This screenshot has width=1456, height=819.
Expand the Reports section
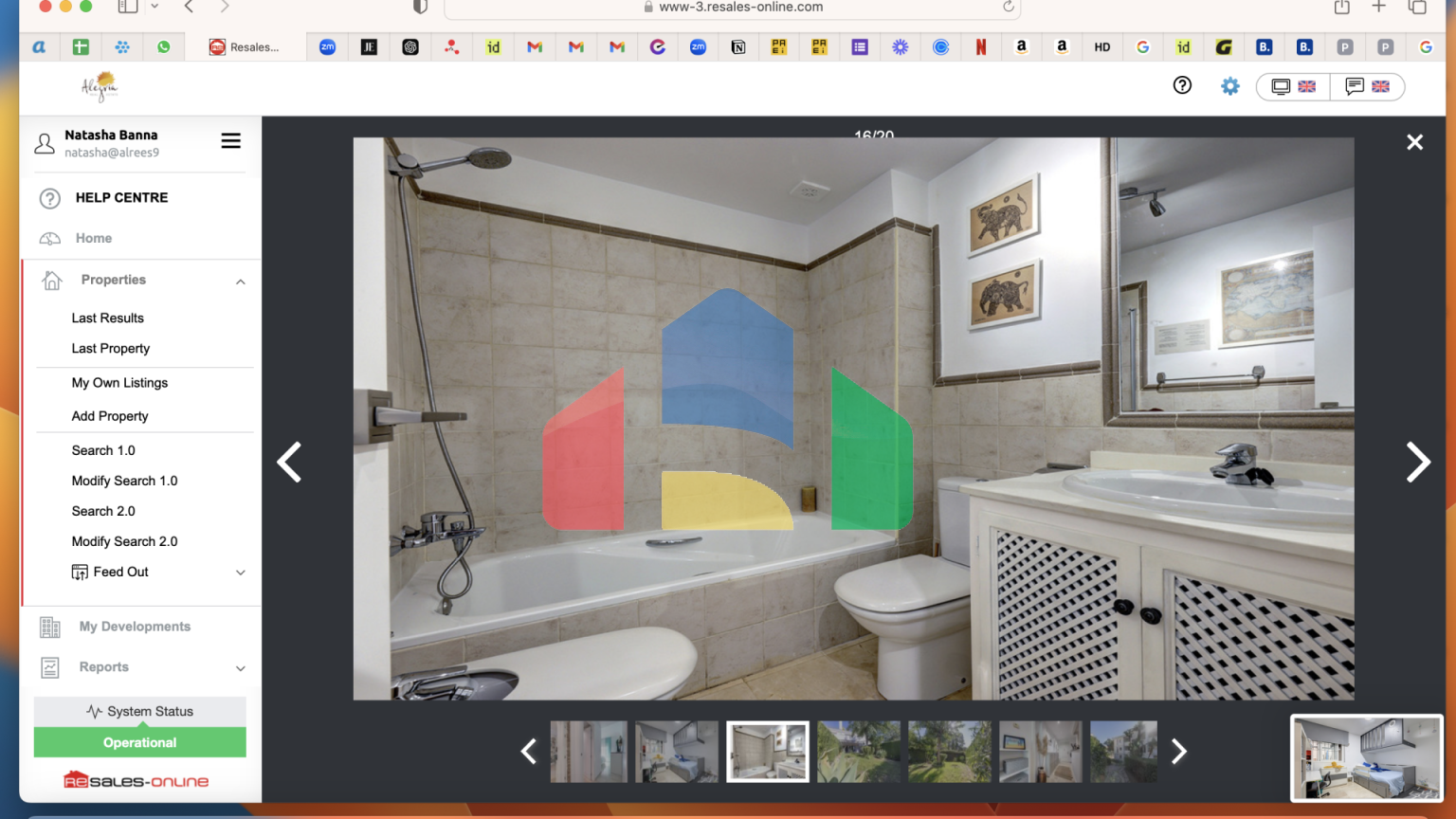241,668
